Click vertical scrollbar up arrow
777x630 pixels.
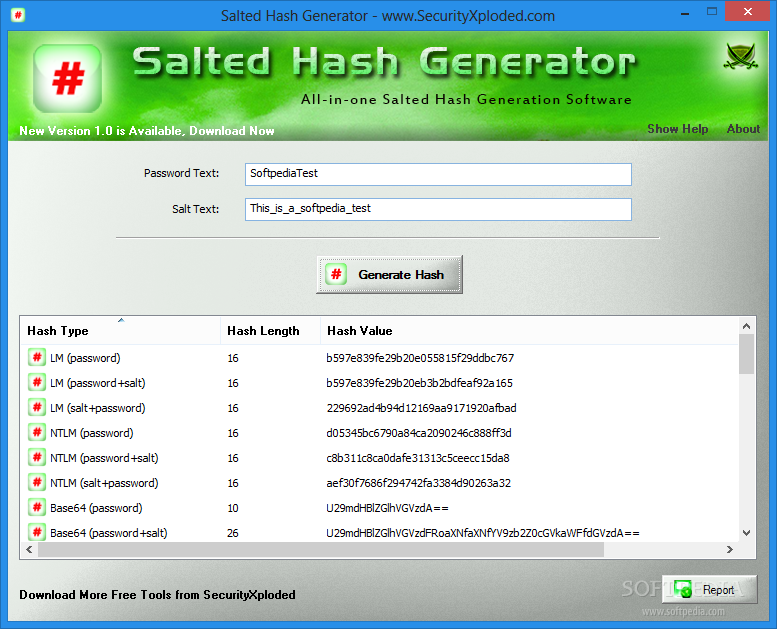pos(746,326)
